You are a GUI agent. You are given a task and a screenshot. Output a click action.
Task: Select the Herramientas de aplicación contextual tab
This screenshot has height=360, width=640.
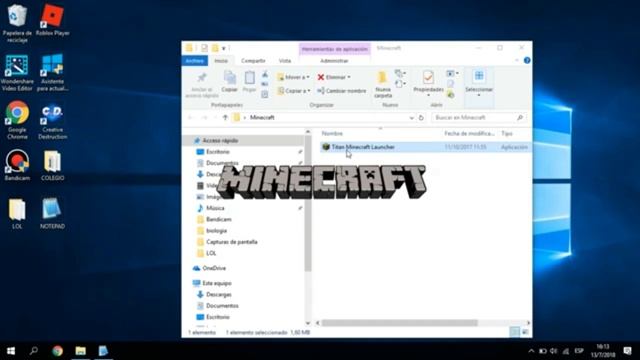(x=335, y=49)
